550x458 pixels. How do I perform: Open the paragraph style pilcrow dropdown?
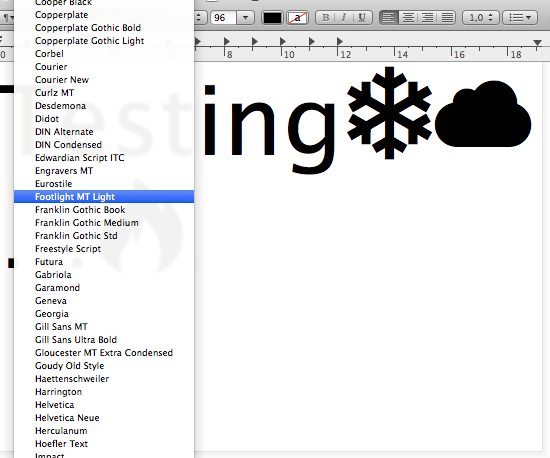(8, 18)
